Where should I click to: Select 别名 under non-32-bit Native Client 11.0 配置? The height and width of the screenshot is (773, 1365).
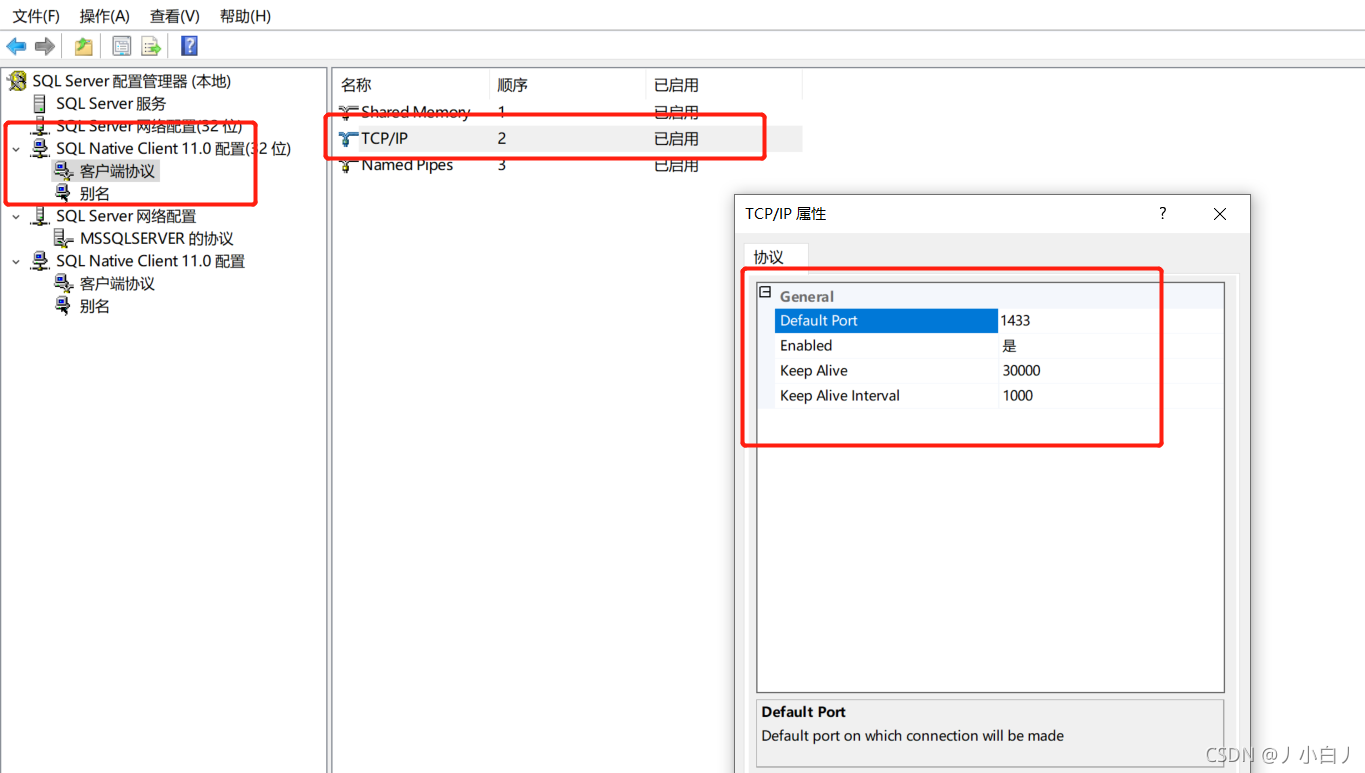pos(95,306)
